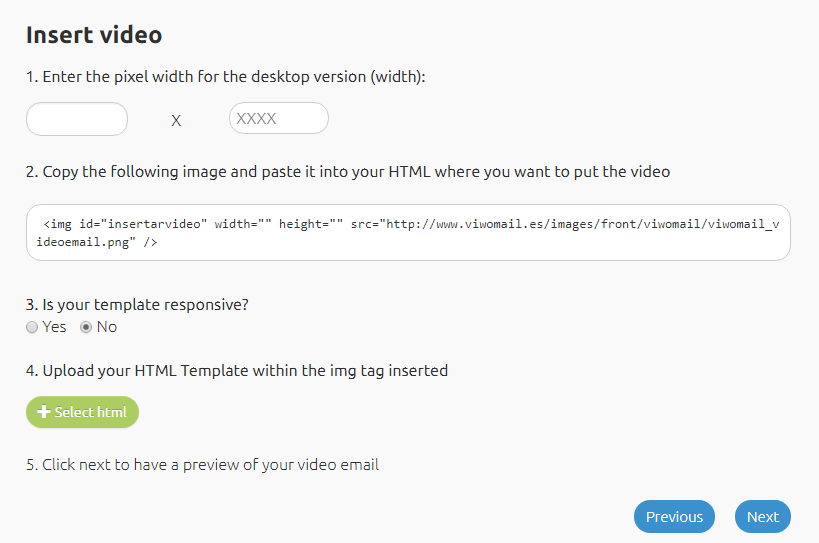Click the step 2 copy image instruction
The image size is (819, 543).
point(348,171)
